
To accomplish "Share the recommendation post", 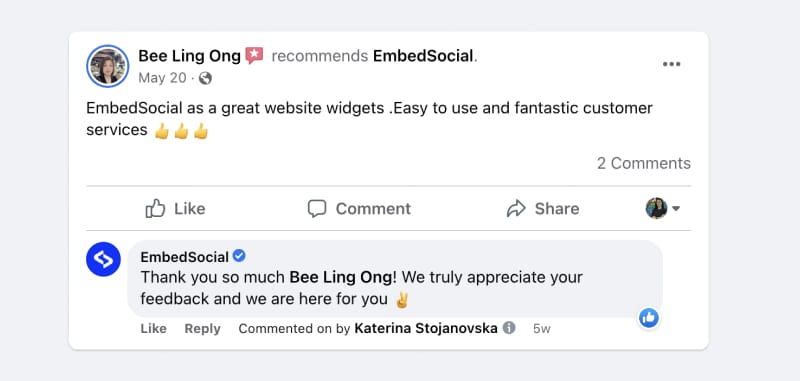I will pyautogui.click(x=543, y=209).
